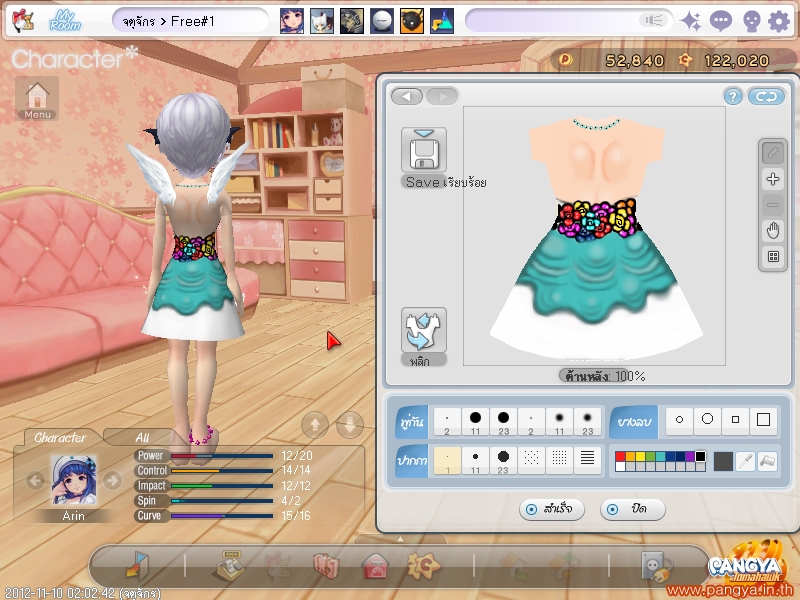Select hard brush size 2
This screenshot has height=600, width=800.
[x=447, y=421]
